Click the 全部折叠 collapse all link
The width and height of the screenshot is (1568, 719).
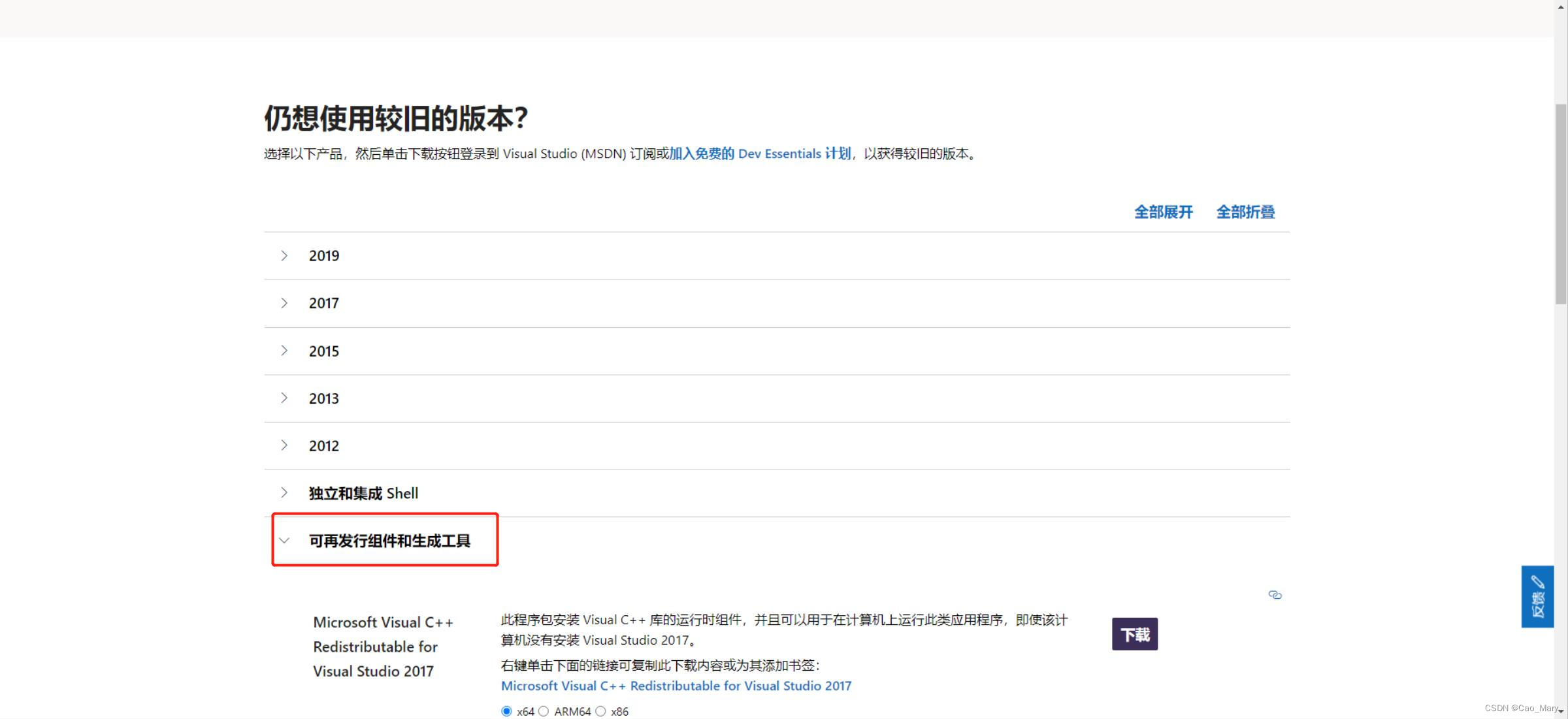[x=1245, y=212]
